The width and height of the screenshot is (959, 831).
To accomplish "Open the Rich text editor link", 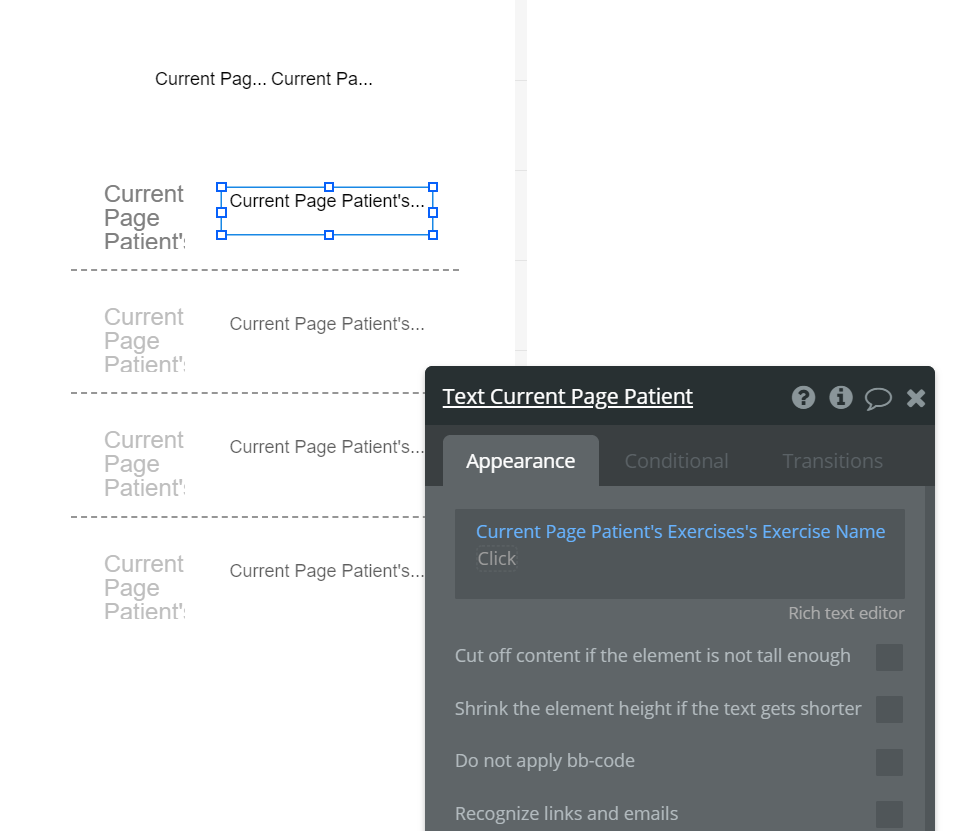I will pyautogui.click(x=846, y=613).
